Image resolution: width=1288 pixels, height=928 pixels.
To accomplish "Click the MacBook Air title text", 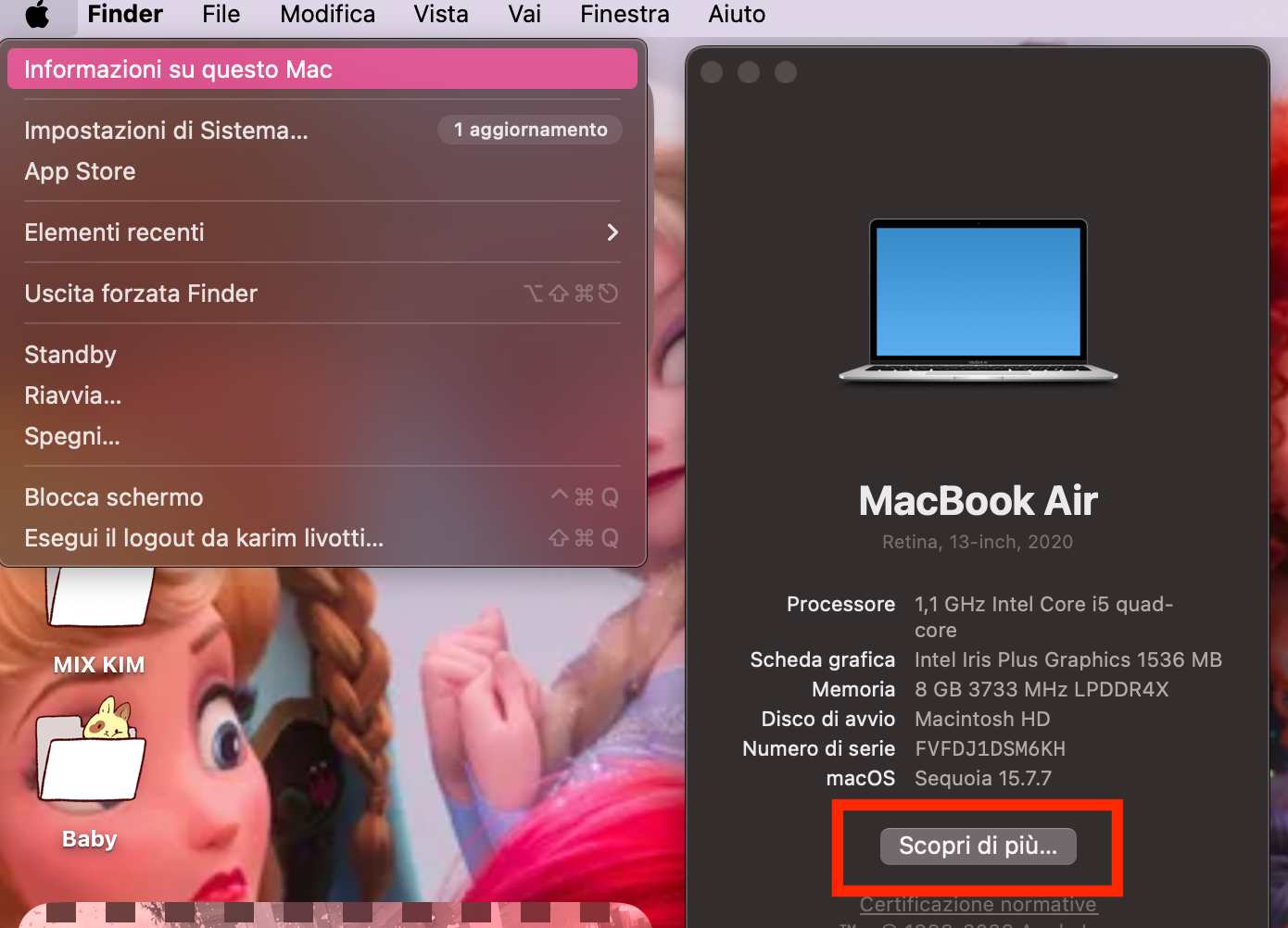I will coord(978,501).
